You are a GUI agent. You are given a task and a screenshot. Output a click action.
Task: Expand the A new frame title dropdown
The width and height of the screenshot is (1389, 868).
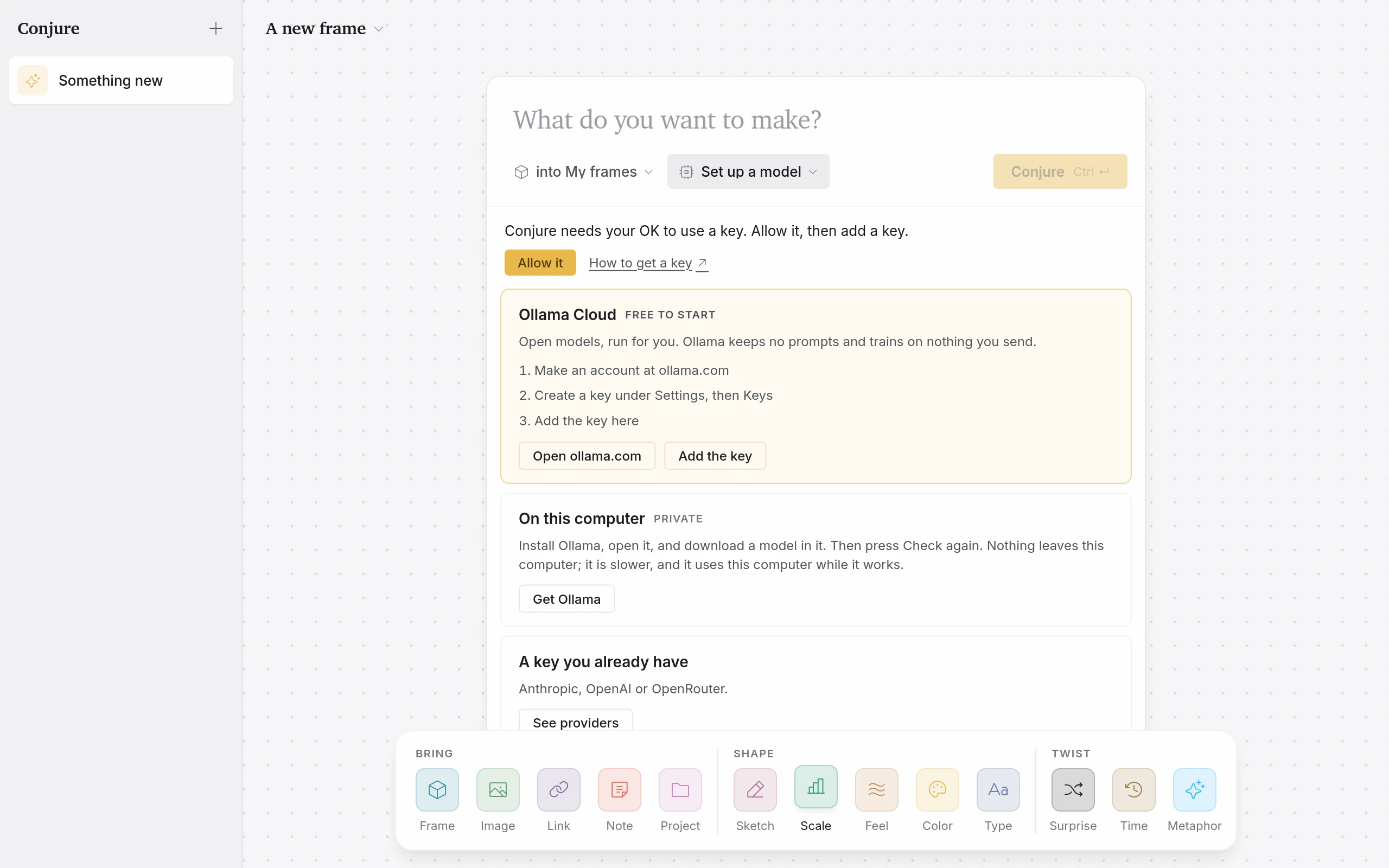pyautogui.click(x=324, y=28)
